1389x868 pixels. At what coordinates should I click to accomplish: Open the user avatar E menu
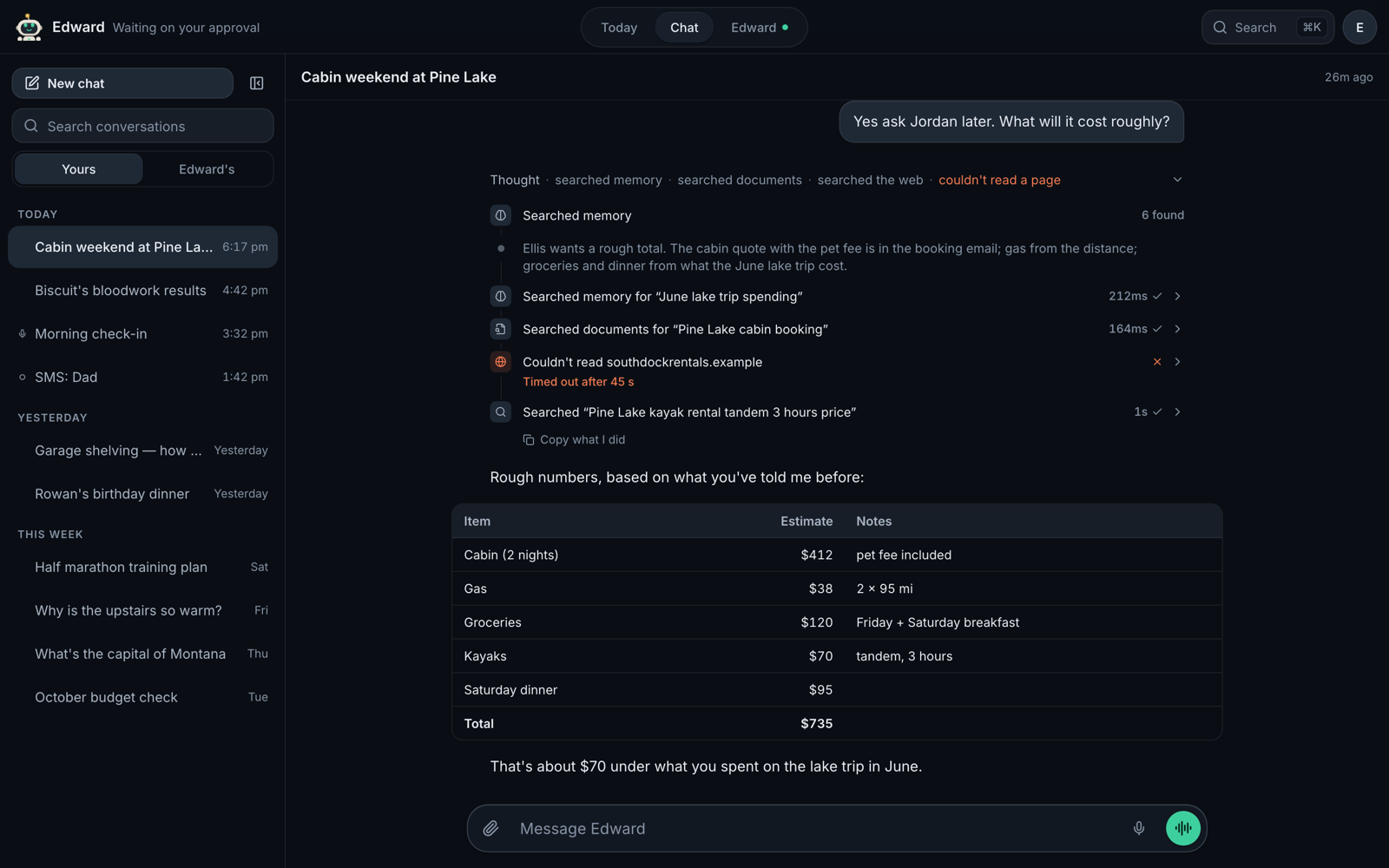tap(1359, 27)
